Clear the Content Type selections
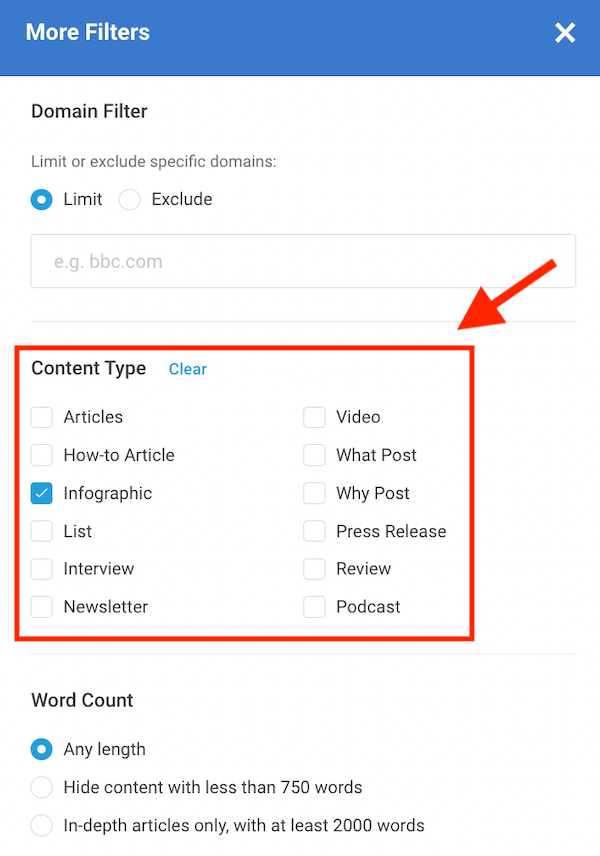Screen dimensions: 600x856 187,369
